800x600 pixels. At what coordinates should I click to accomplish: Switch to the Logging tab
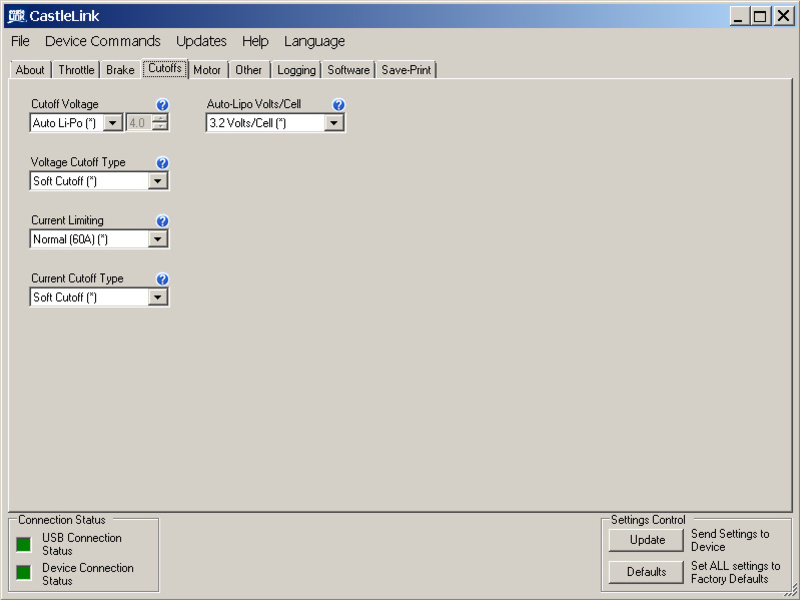296,70
